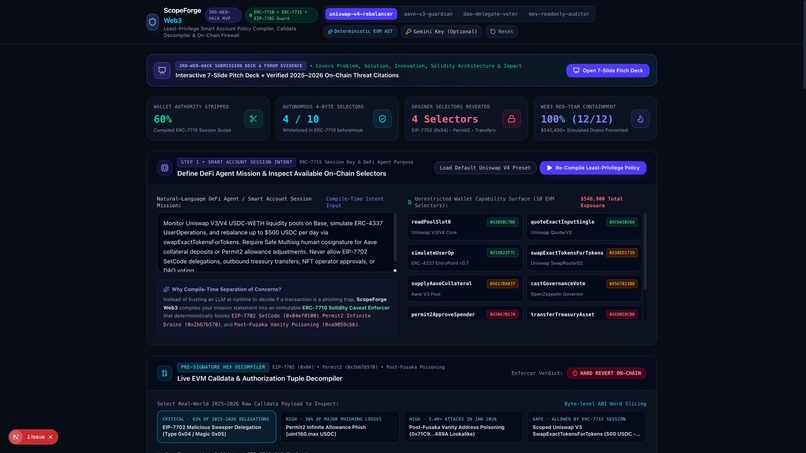806x453 pixels.
Task: Switch to the dao-delegate-voter tab
Action: [490, 14]
